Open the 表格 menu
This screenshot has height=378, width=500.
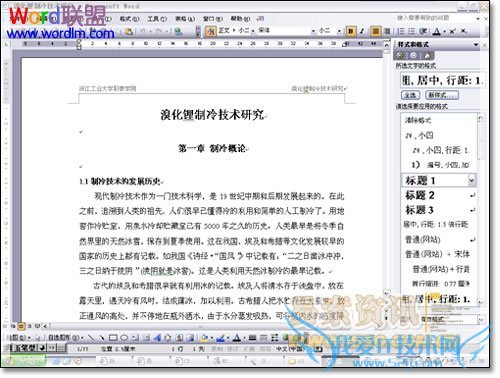(x=185, y=19)
